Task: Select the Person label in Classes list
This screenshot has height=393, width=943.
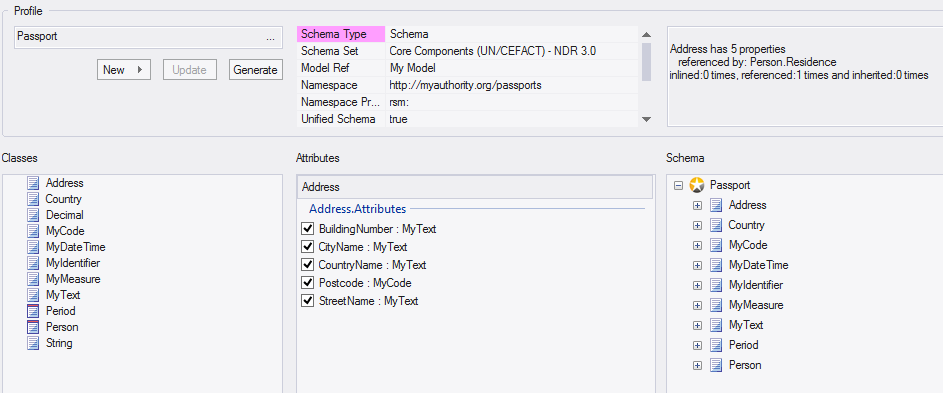Action: click(x=62, y=327)
